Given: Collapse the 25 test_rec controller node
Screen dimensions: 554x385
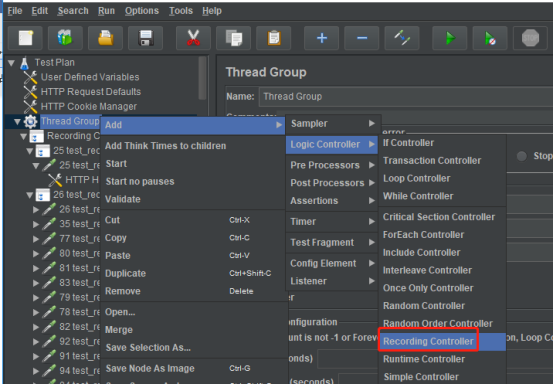Looking at the screenshot, I should pos(30,151).
